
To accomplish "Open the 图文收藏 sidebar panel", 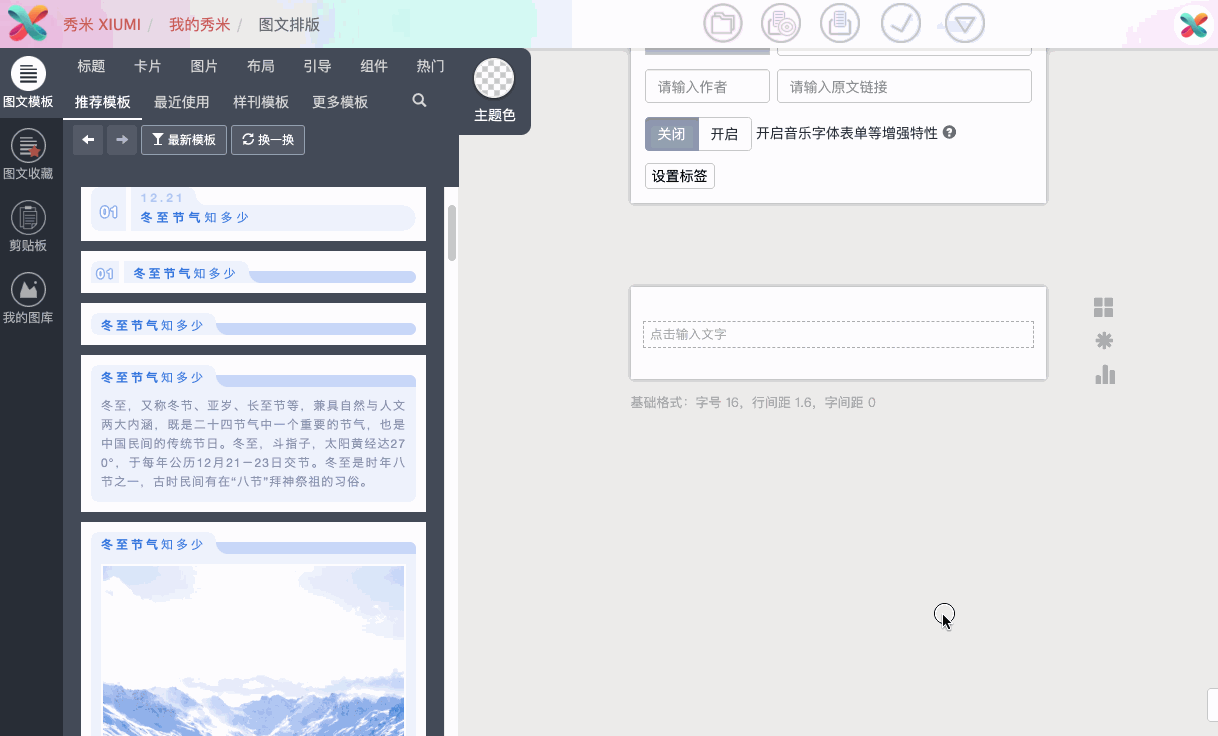I will pos(28,155).
